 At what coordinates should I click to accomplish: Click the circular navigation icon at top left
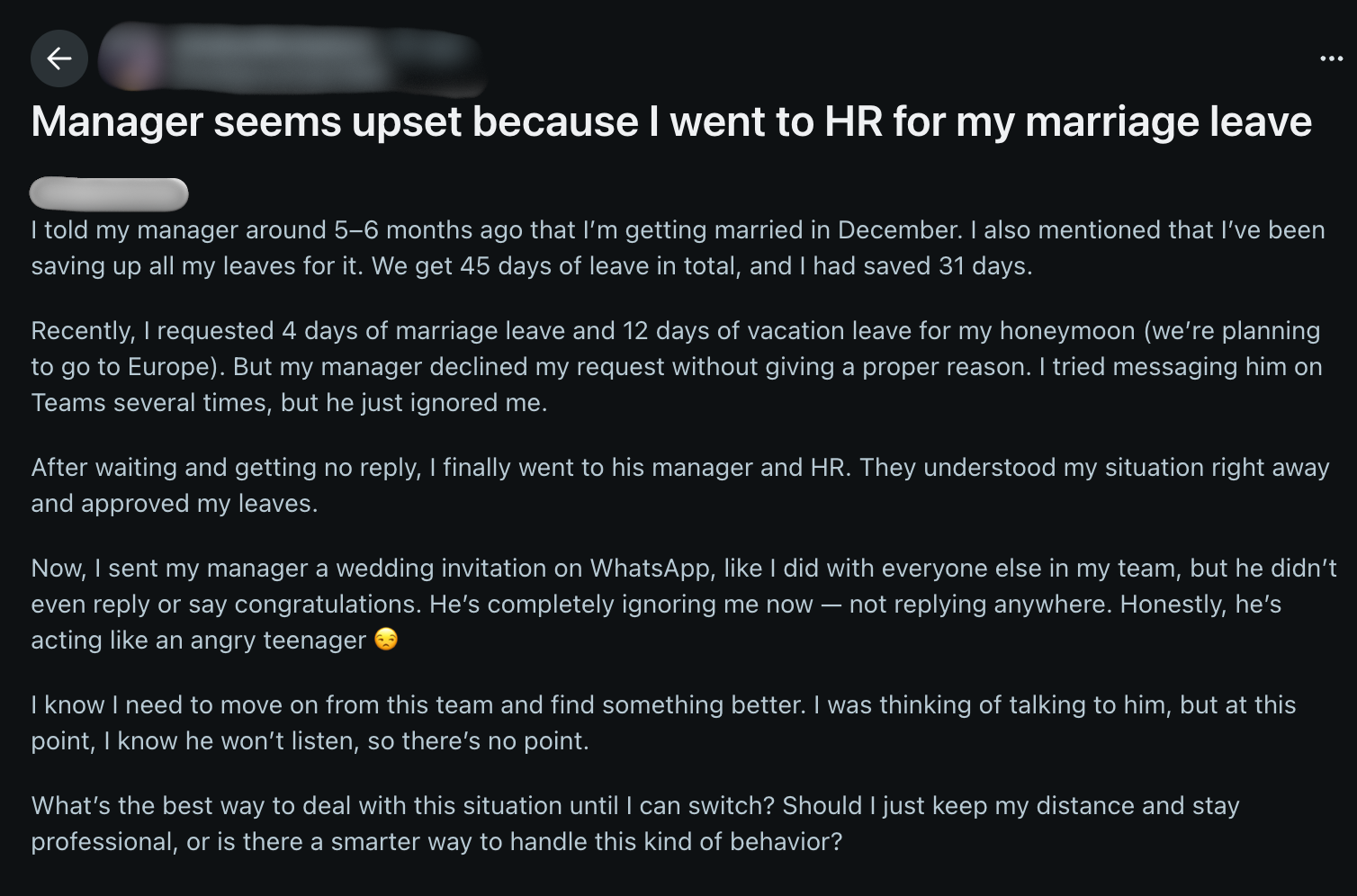coord(59,58)
